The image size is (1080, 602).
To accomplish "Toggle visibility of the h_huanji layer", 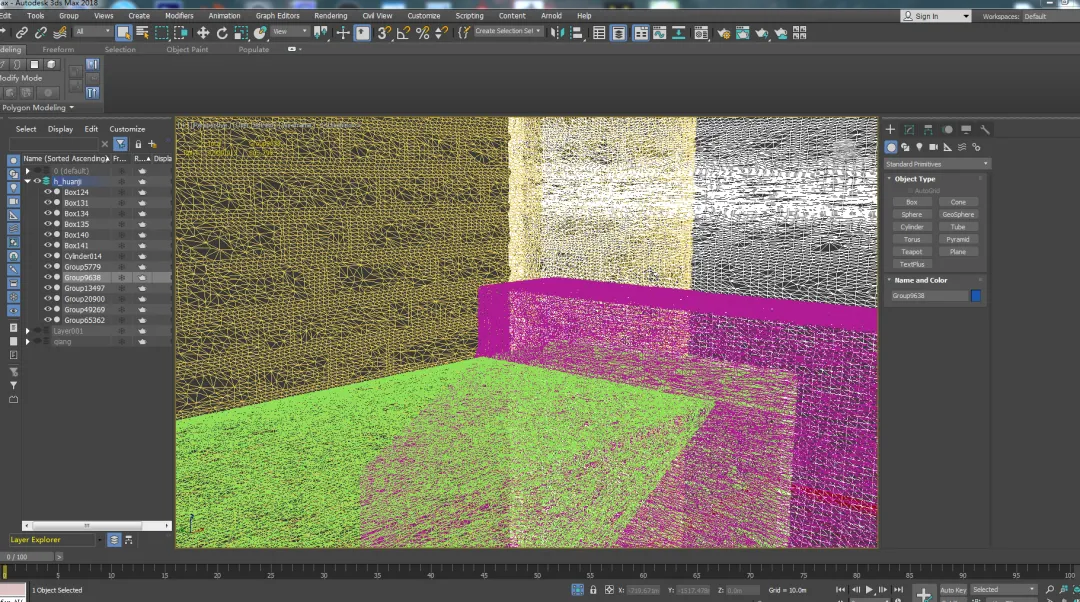I will click(37, 181).
